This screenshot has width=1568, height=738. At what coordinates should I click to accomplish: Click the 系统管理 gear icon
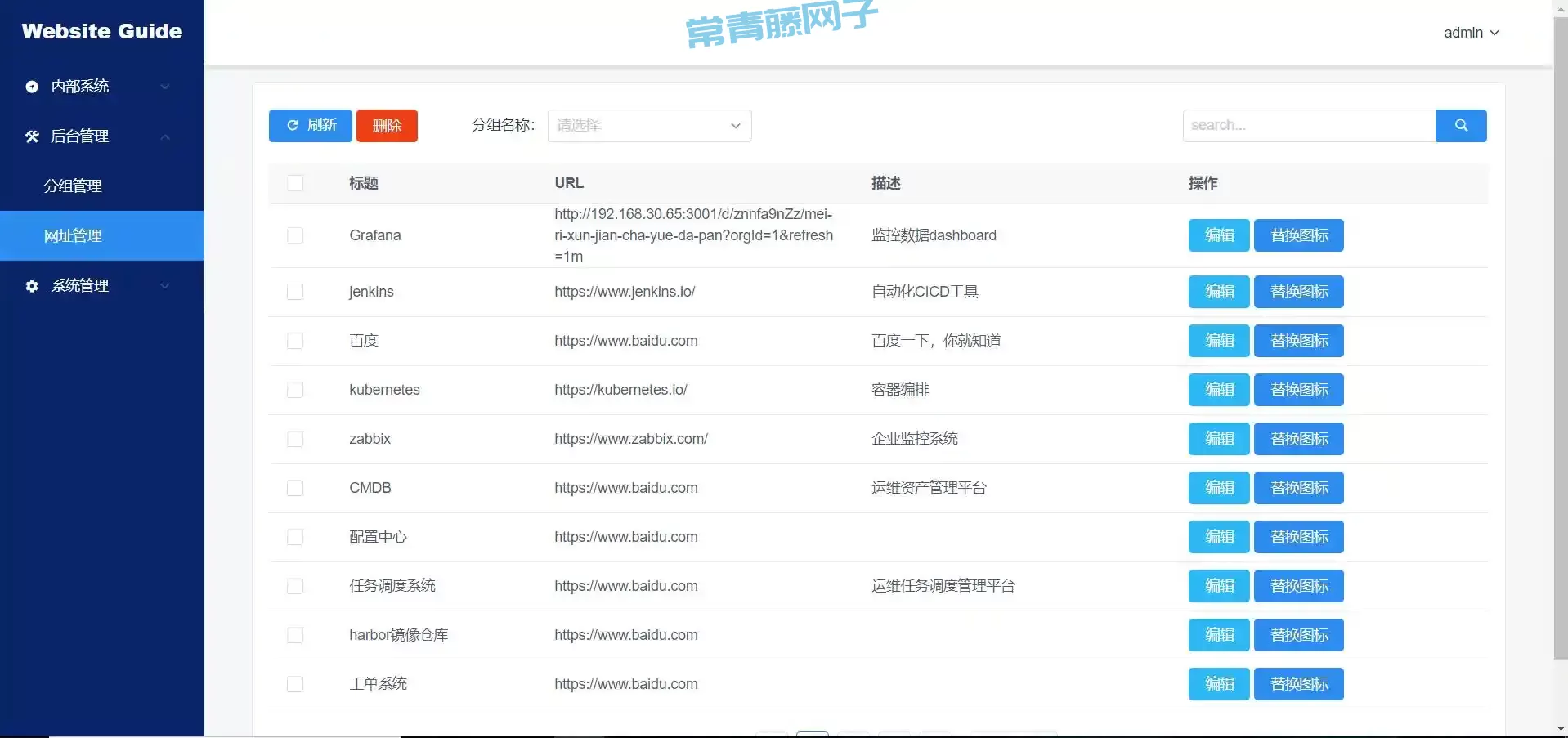click(x=32, y=286)
